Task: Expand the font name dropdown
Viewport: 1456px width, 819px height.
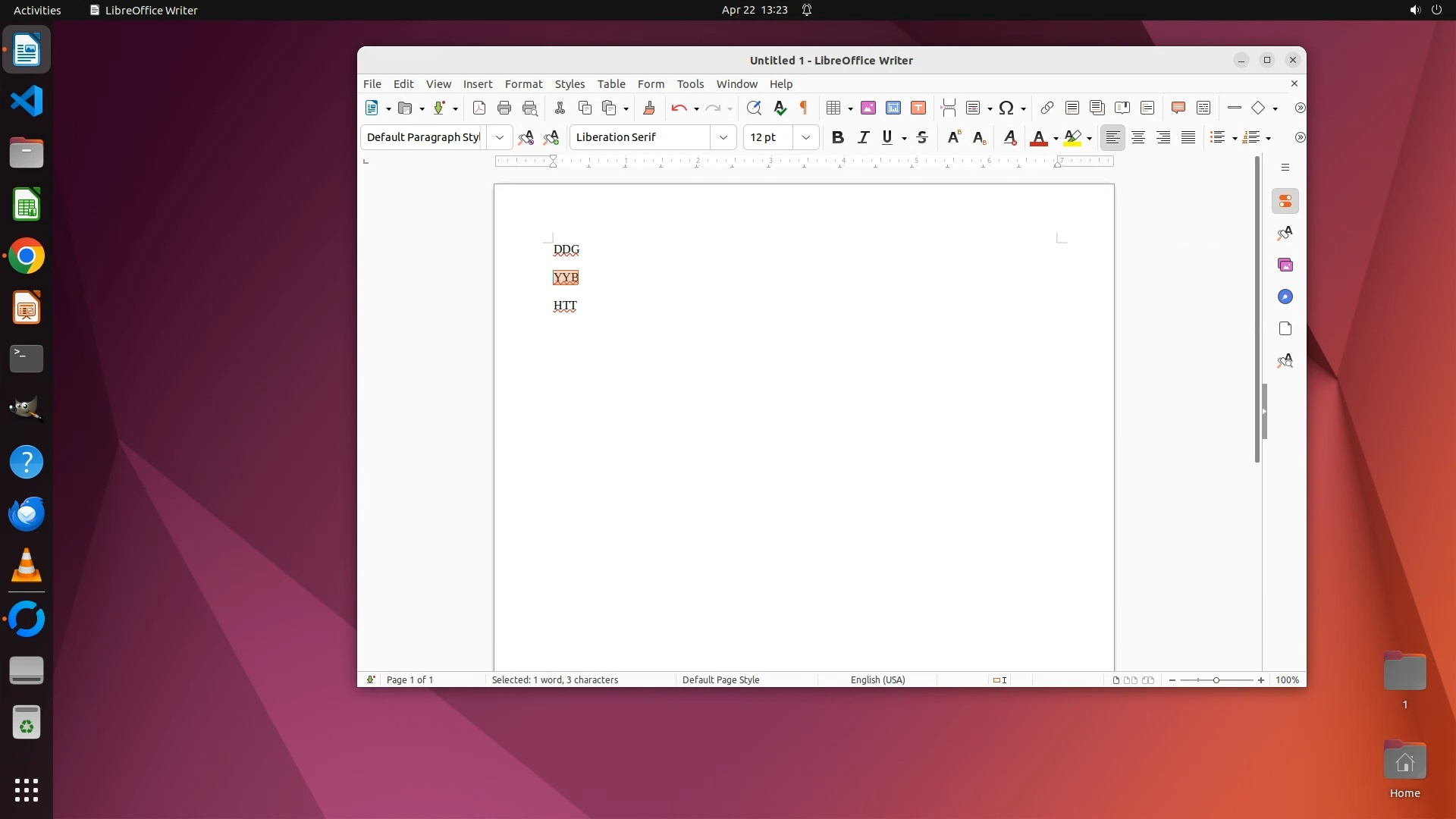Action: coord(723,137)
